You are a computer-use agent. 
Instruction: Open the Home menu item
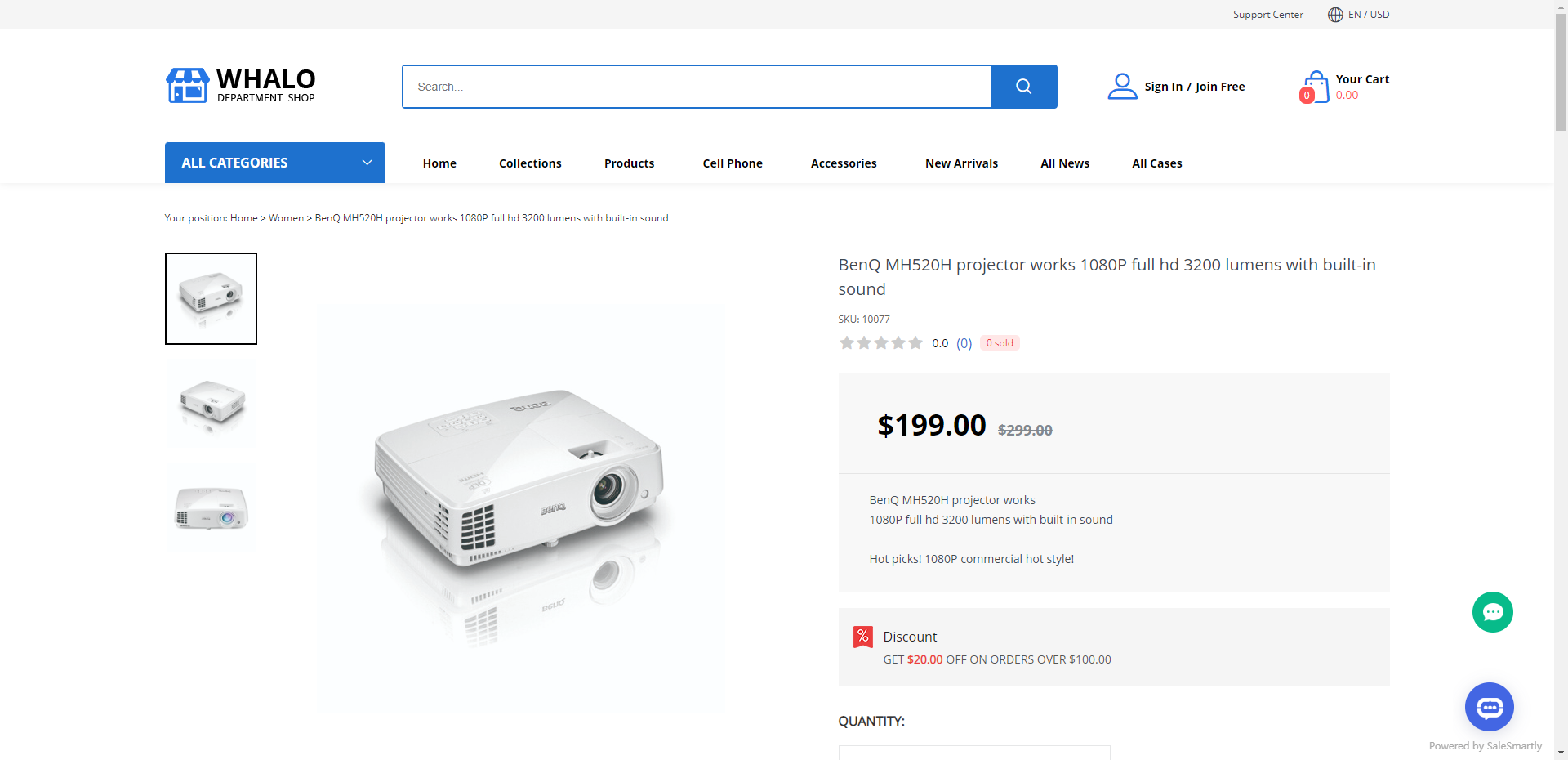tap(439, 163)
